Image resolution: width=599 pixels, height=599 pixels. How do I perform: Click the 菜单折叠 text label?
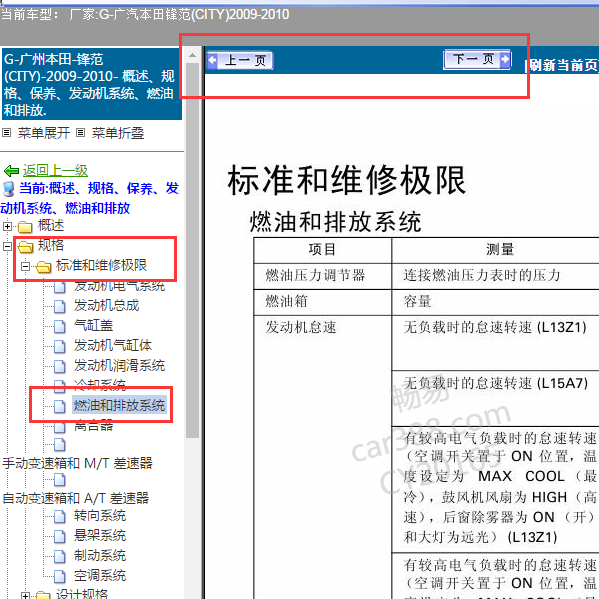118,133
